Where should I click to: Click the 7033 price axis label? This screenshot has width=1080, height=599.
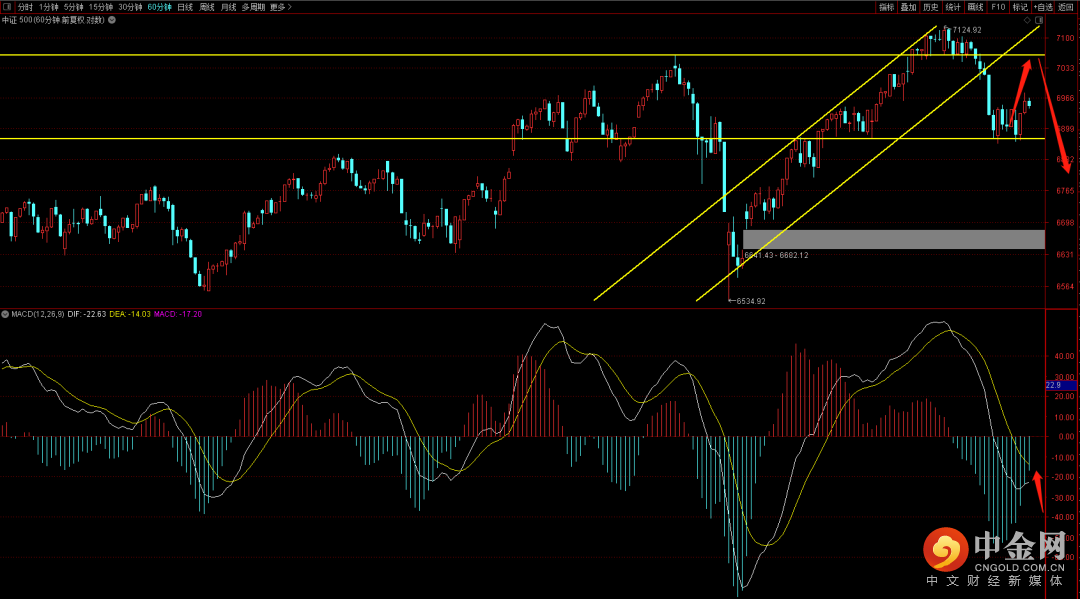(x=1065, y=68)
